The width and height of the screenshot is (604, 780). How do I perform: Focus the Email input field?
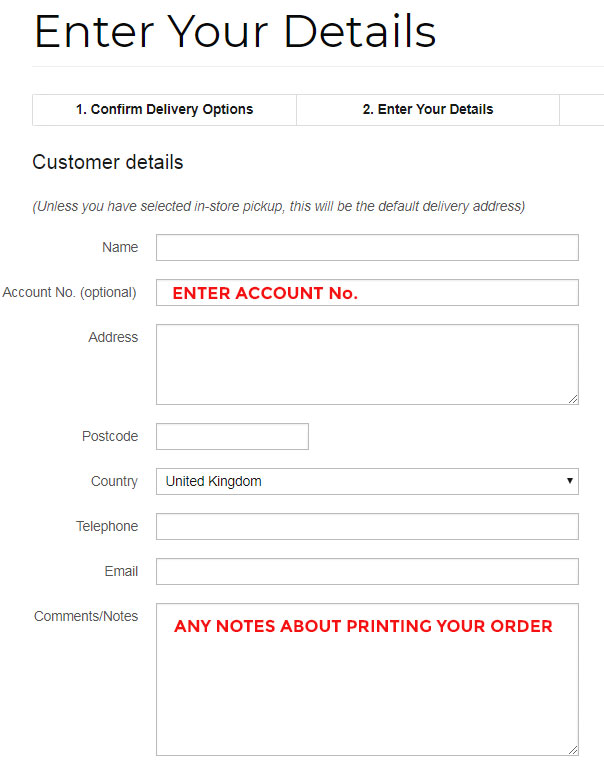367,572
